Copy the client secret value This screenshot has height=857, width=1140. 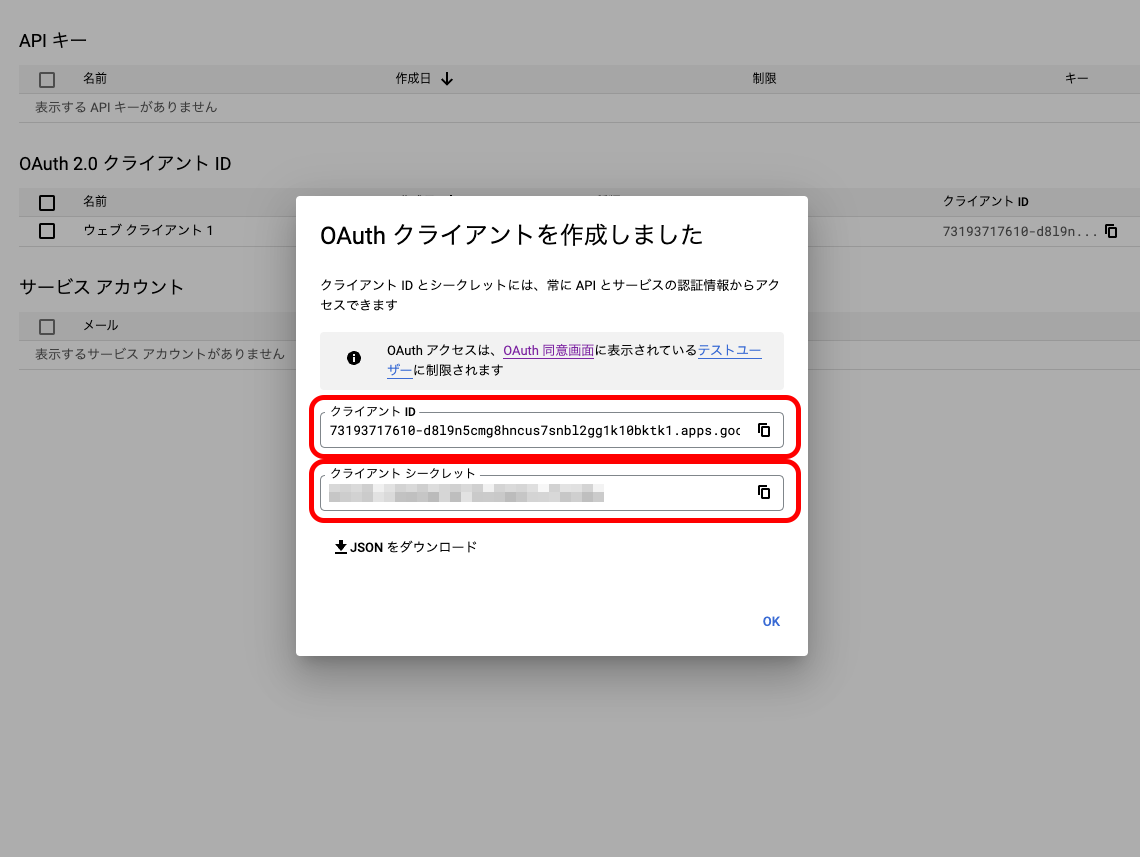coord(764,492)
